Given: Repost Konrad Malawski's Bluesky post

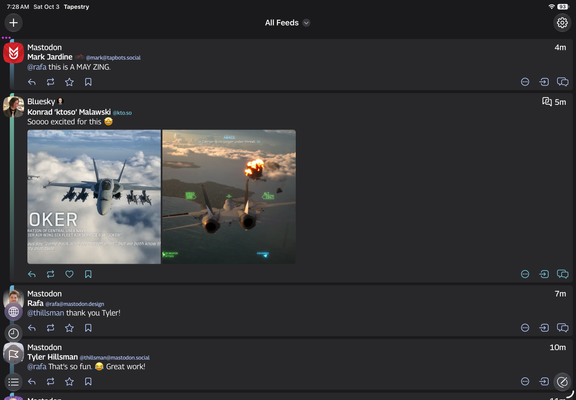Looking at the screenshot, I should tap(51, 274).
